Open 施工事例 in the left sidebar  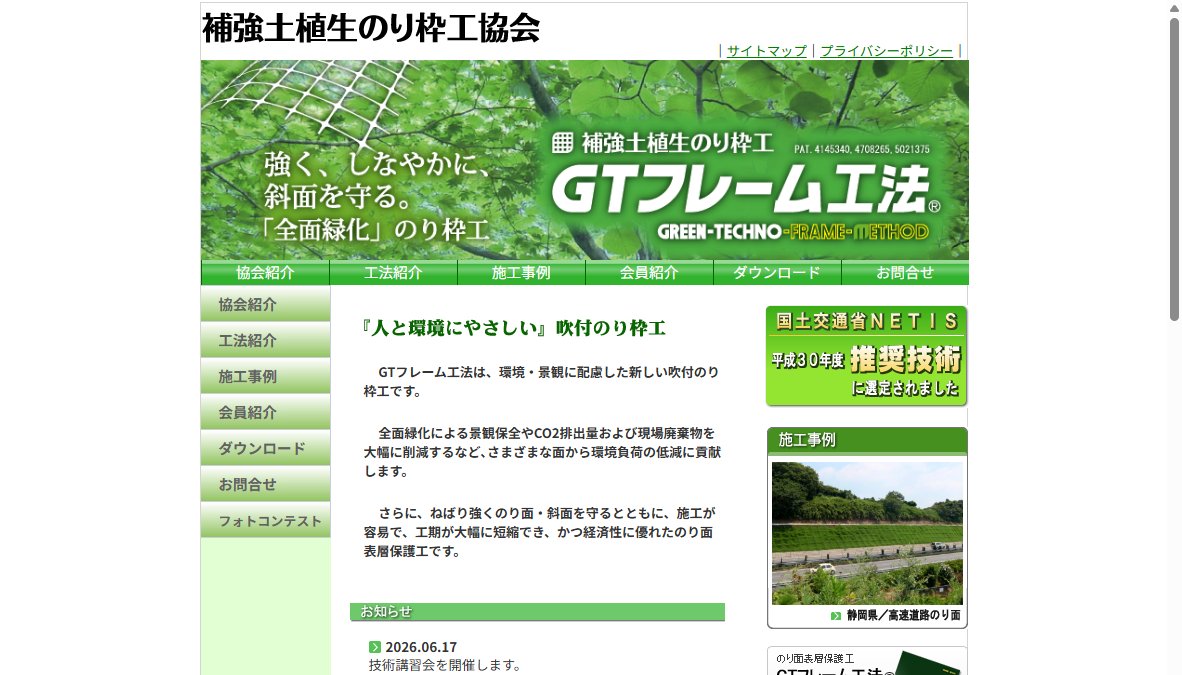pyautogui.click(x=265, y=376)
